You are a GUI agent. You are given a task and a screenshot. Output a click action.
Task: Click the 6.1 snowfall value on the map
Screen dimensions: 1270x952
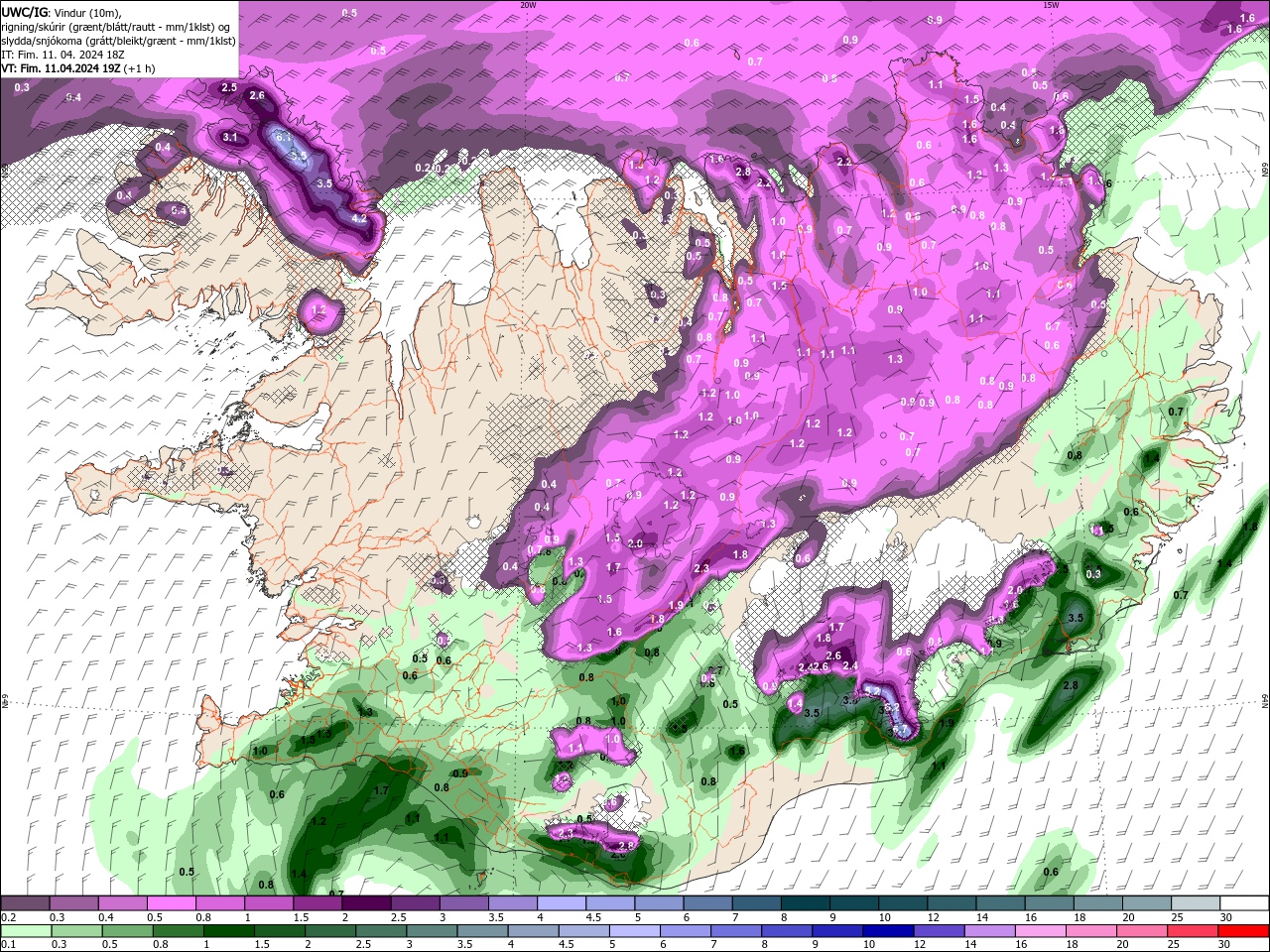pyautogui.click(x=283, y=136)
